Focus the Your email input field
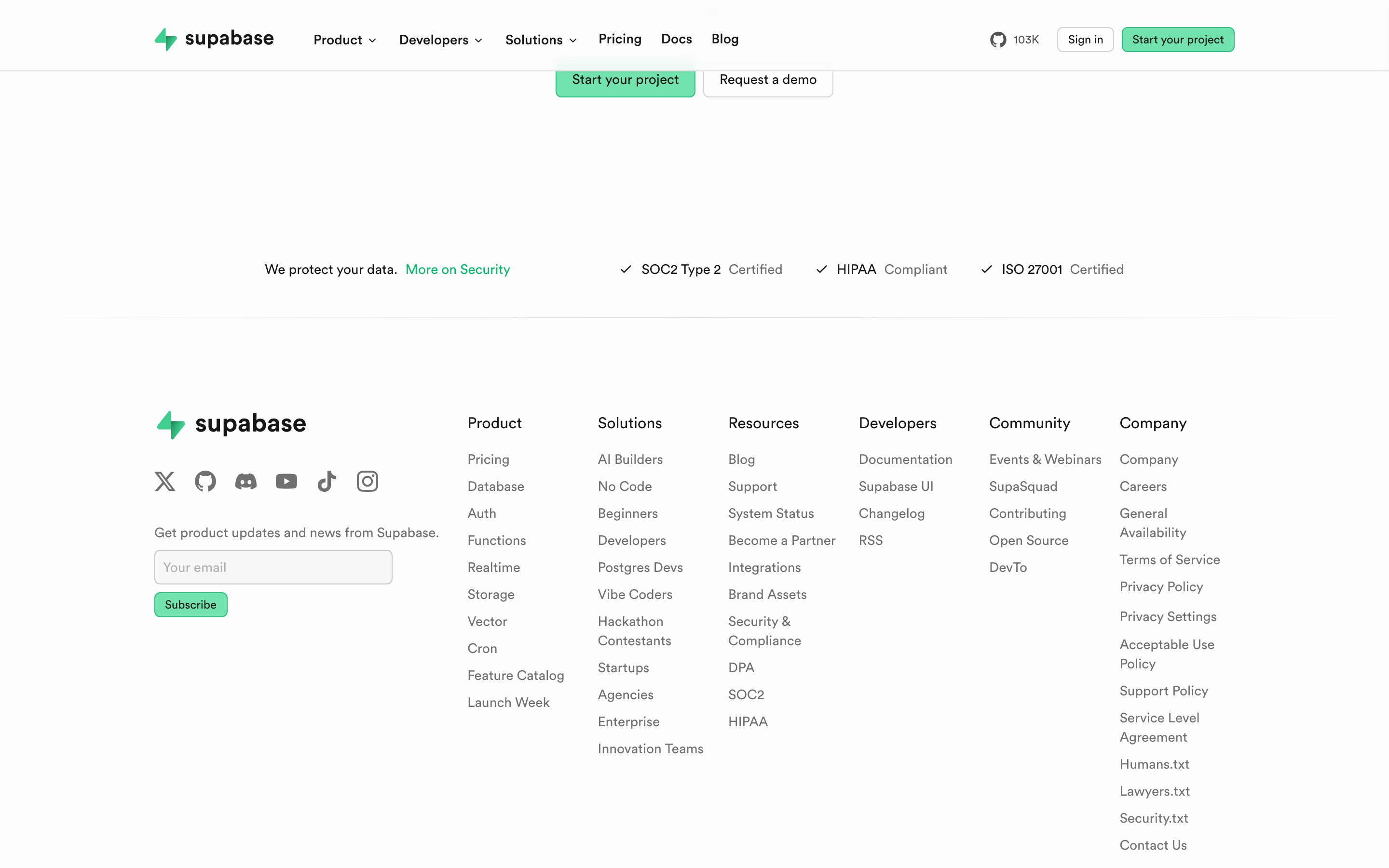Screen dimensions: 1389x868 (x=273, y=567)
